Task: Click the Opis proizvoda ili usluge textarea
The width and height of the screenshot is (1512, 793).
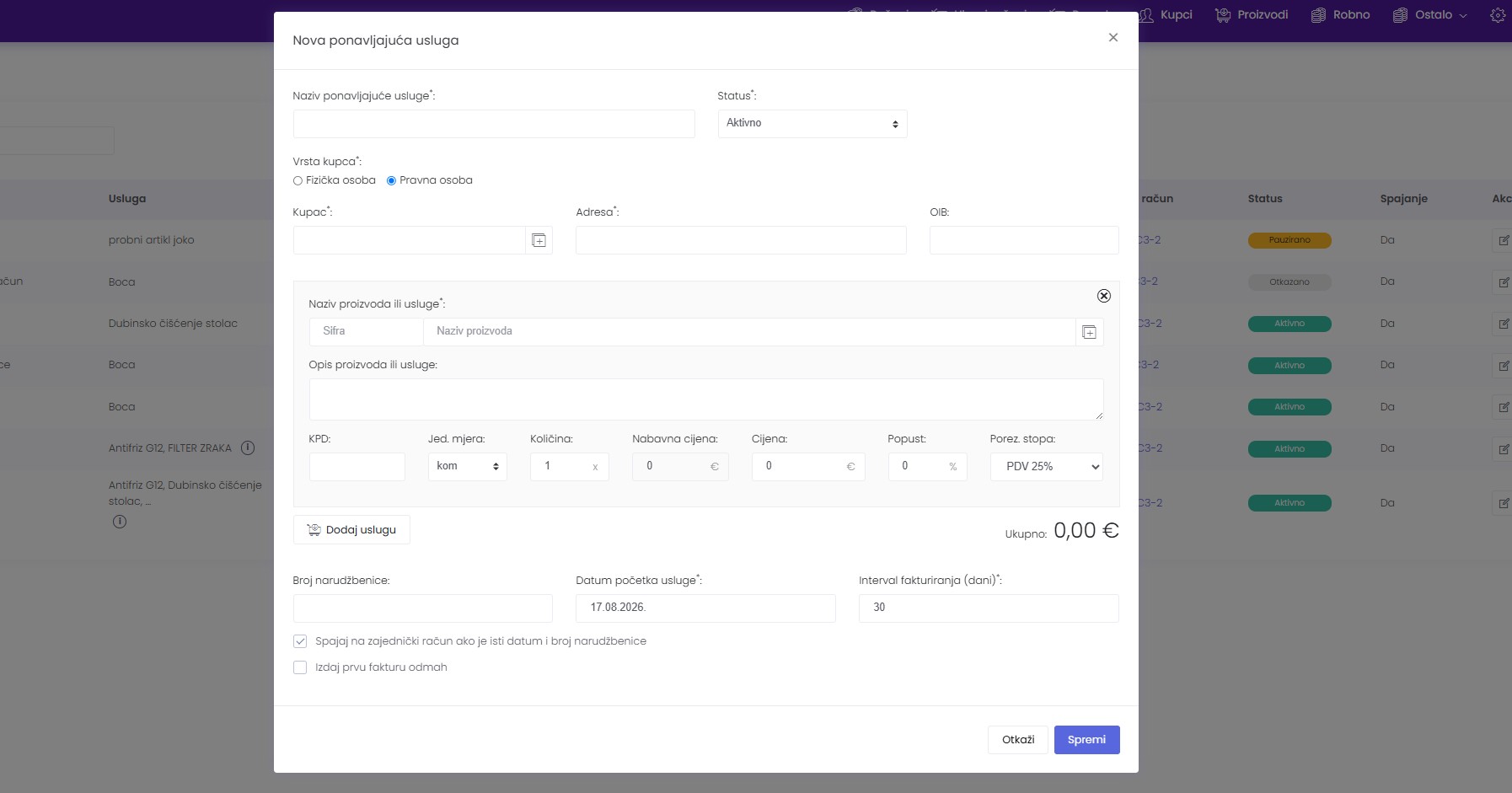Action: tap(706, 399)
